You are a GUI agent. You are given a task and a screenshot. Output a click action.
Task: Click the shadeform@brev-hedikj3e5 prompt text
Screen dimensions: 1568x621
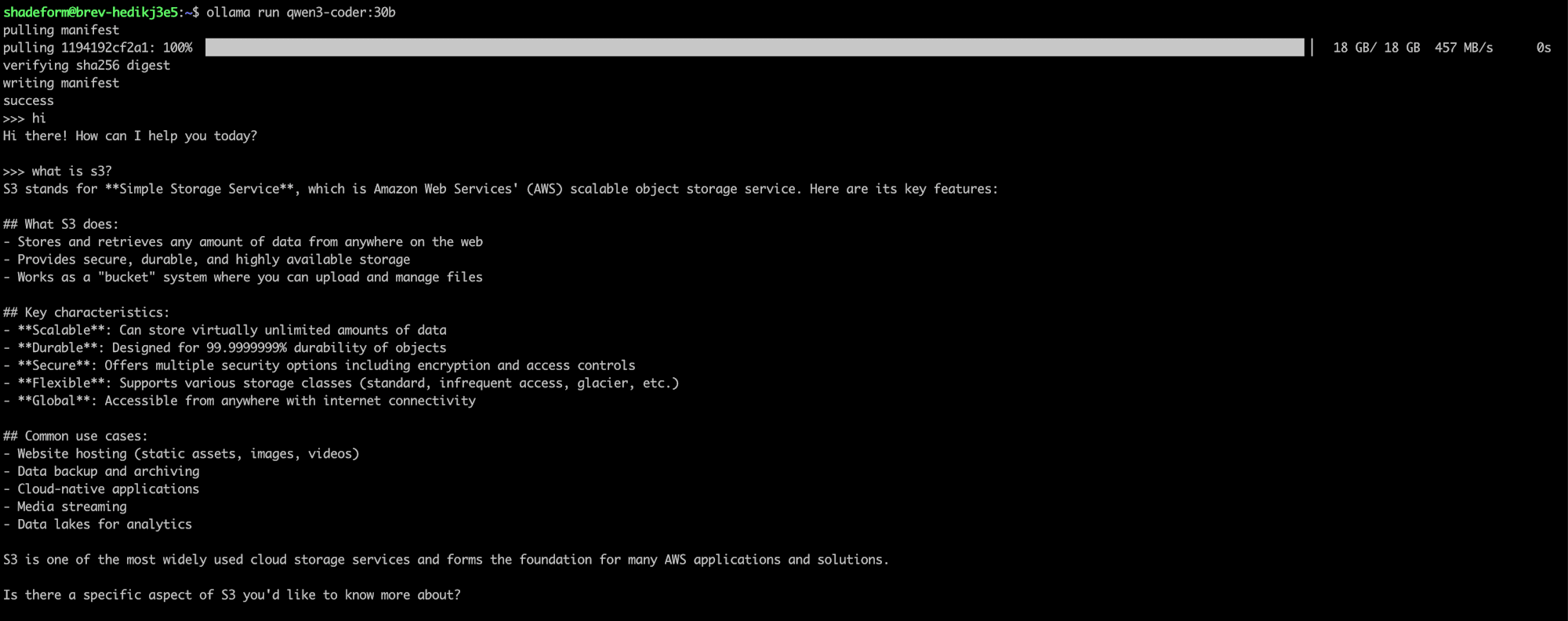(x=91, y=13)
